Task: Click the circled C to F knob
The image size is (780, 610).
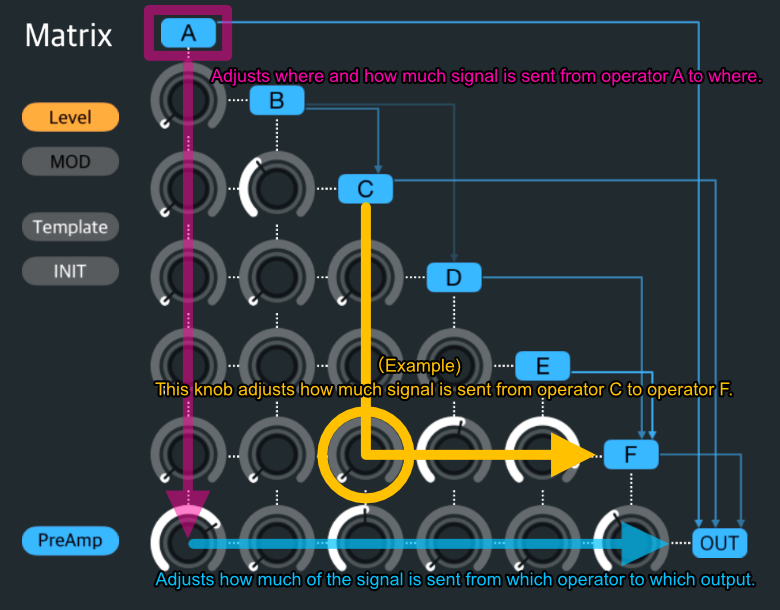Action: pyautogui.click(x=365, y=455)
